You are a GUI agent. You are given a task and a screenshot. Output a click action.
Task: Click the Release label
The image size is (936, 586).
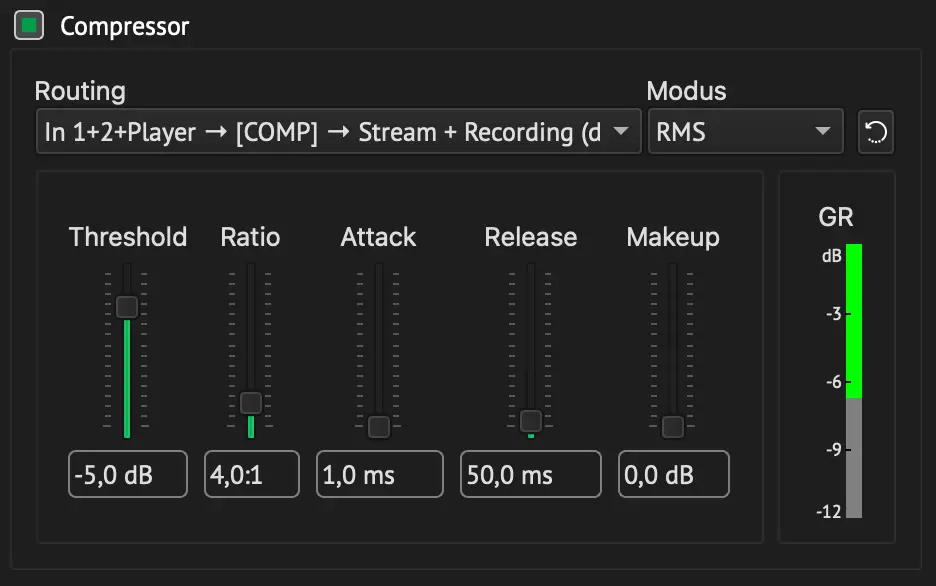pyautogui.click(x=531, y=237)
